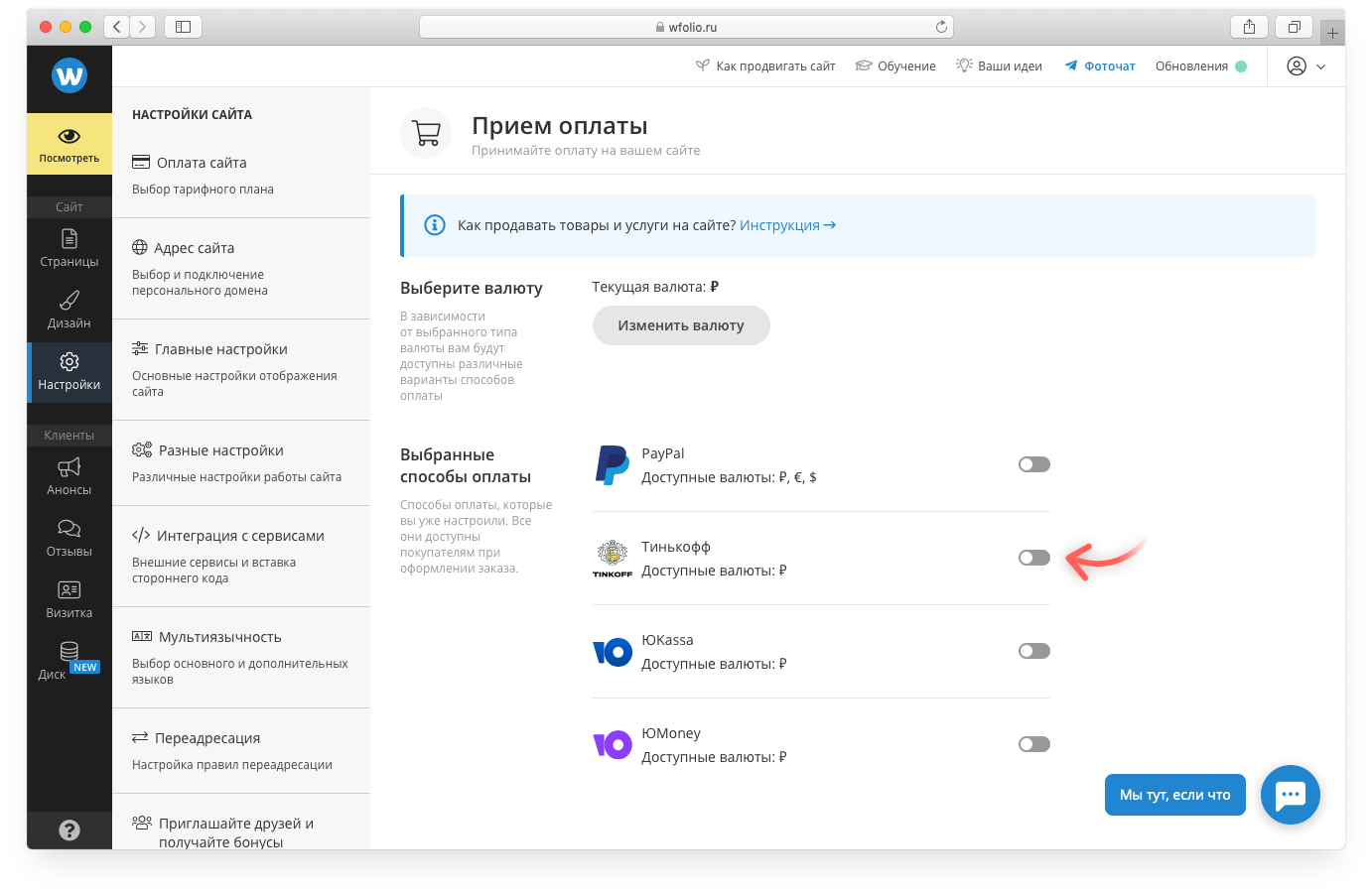This screenshot has height=893, width=1372.
Task: Open Дизайн brush section
Action: (x=69, y=311)
